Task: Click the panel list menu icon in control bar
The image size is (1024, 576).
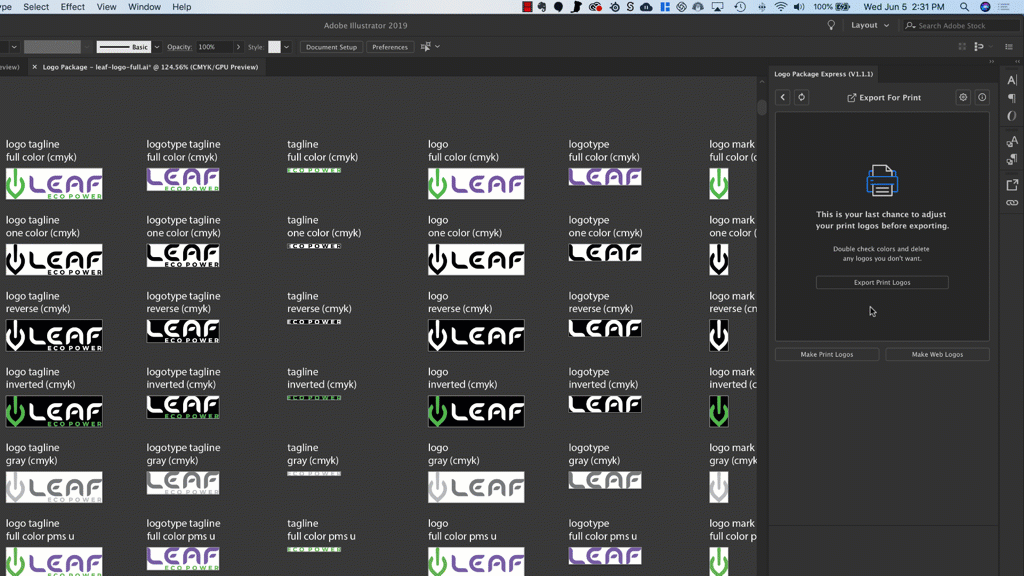Action: pos(1009,46)
